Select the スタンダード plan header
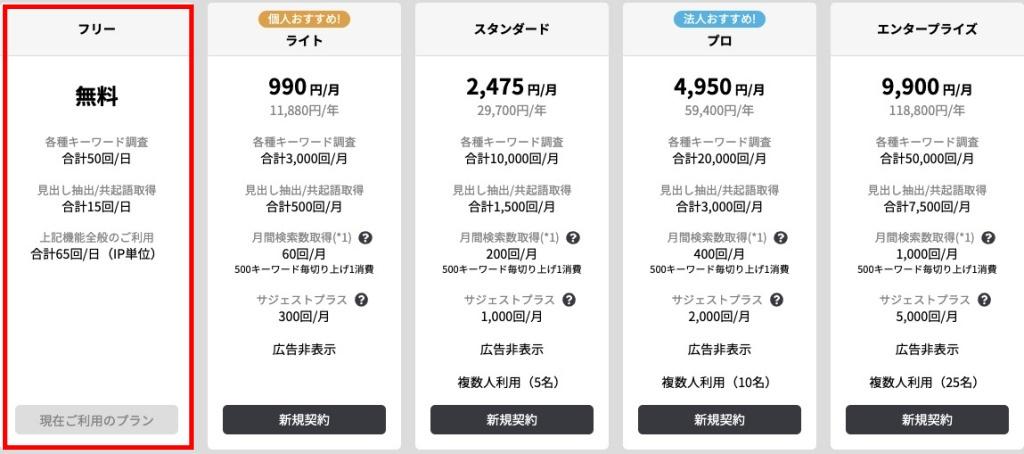Image resolution: width=1024 pixels, height=454 pixels. 512,29
